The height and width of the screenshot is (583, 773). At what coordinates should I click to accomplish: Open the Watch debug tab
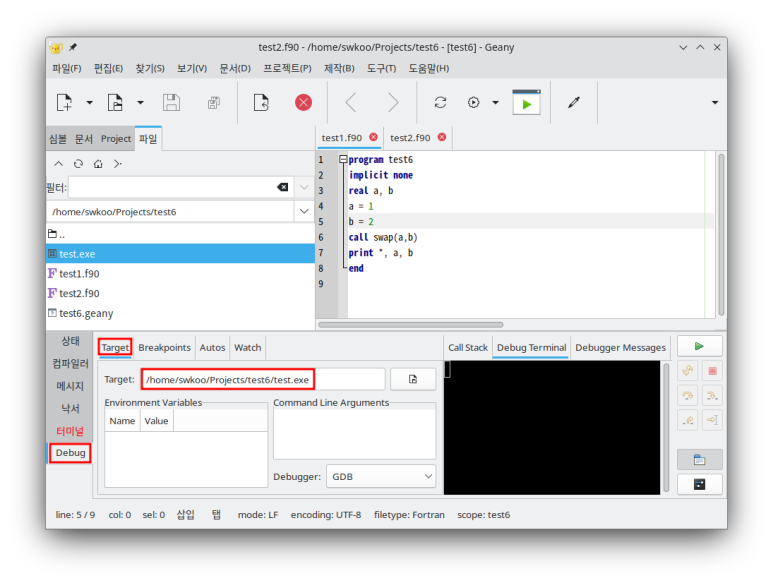(x=247, y=347)
